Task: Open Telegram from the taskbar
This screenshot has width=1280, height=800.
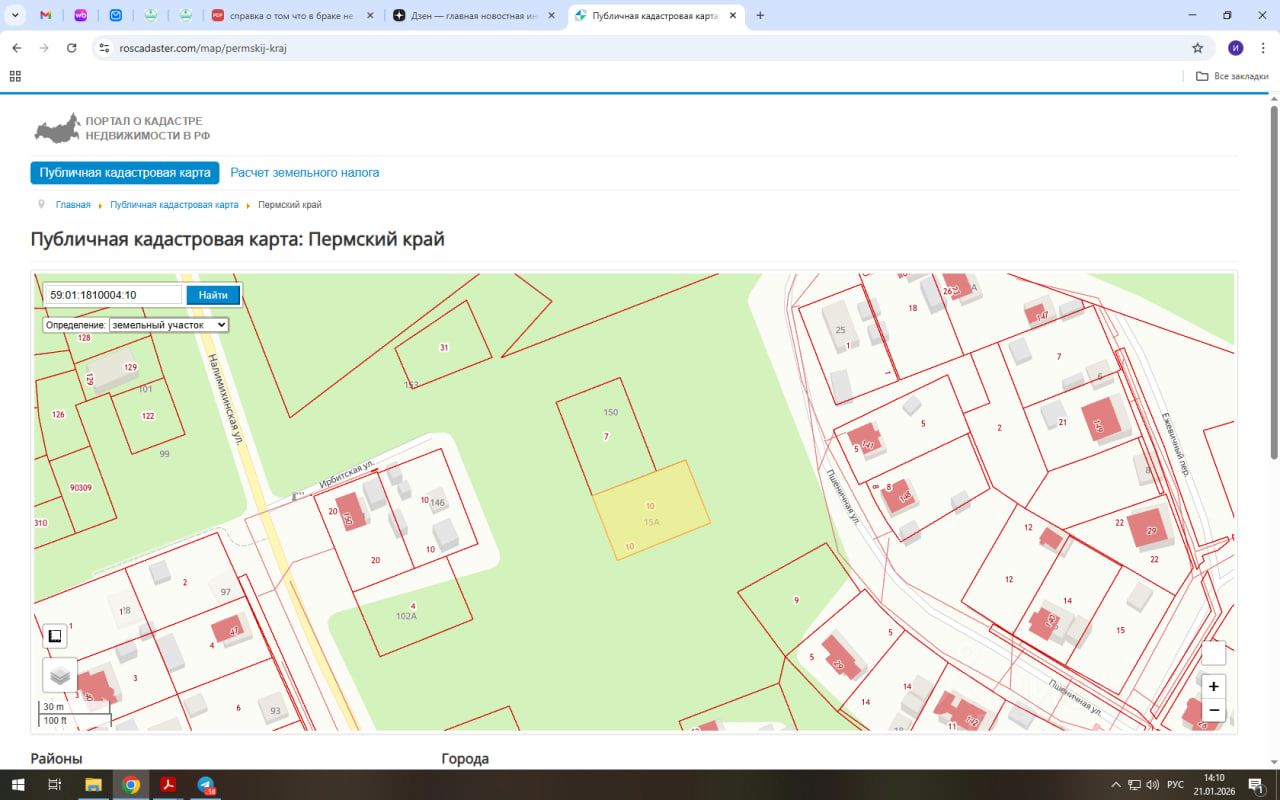Action: pyautogui.click(x=206, y=785)
